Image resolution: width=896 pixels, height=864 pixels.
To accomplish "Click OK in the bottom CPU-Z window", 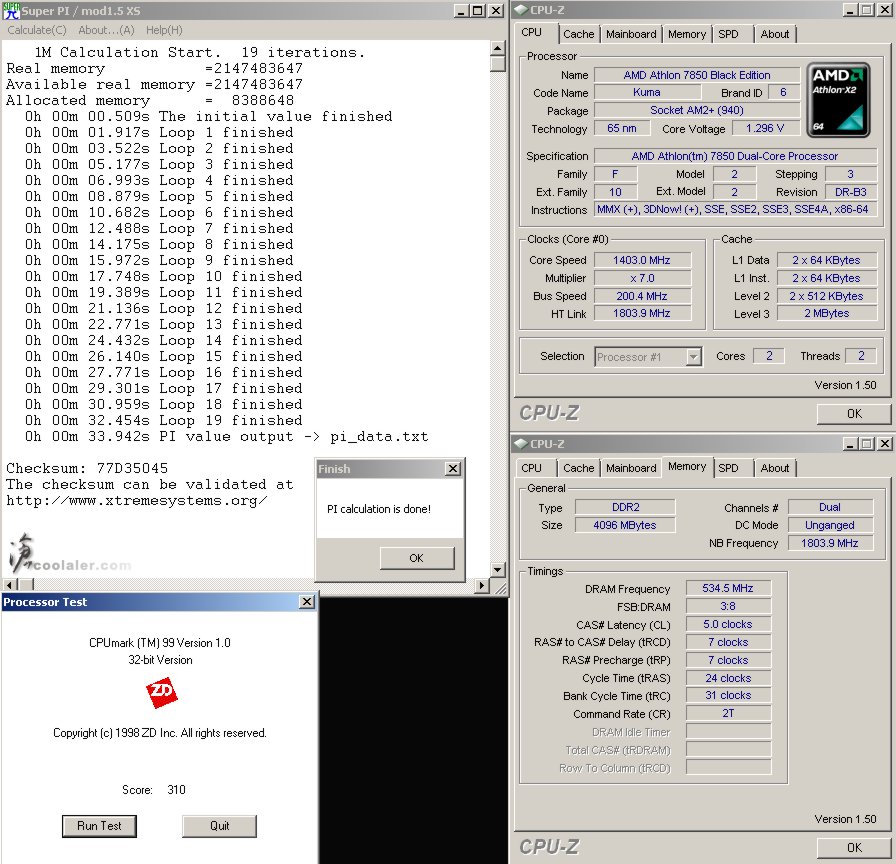I will coord(854,847).
